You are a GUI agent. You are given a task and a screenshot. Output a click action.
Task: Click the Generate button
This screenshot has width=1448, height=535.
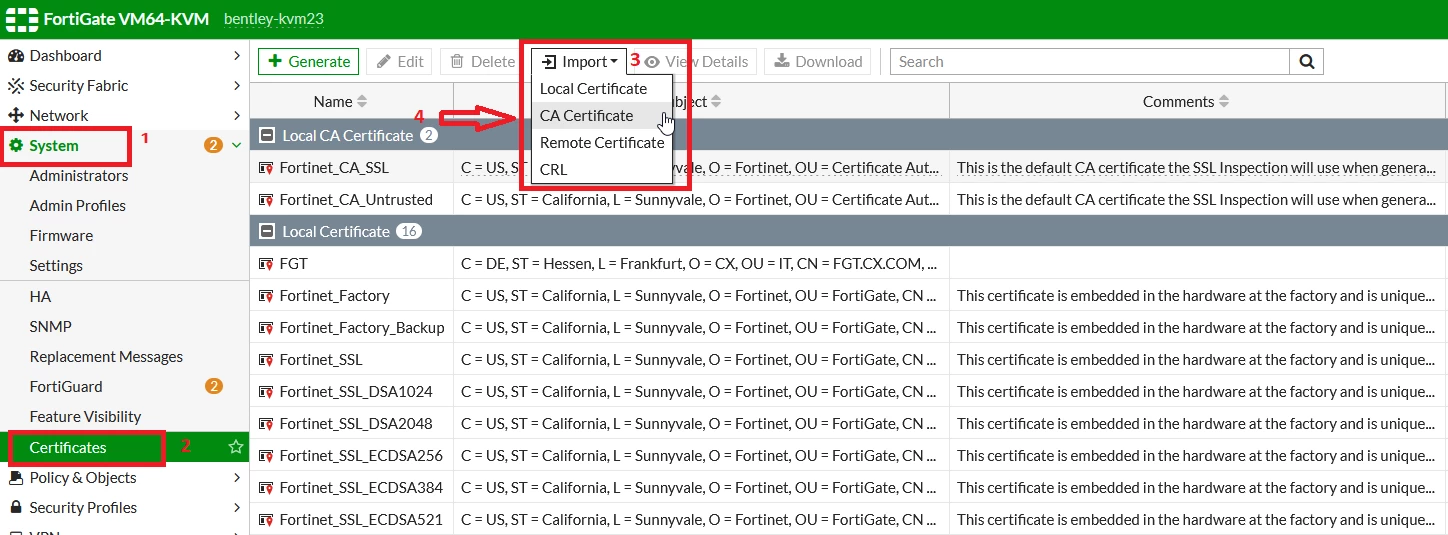pos(309,61)
